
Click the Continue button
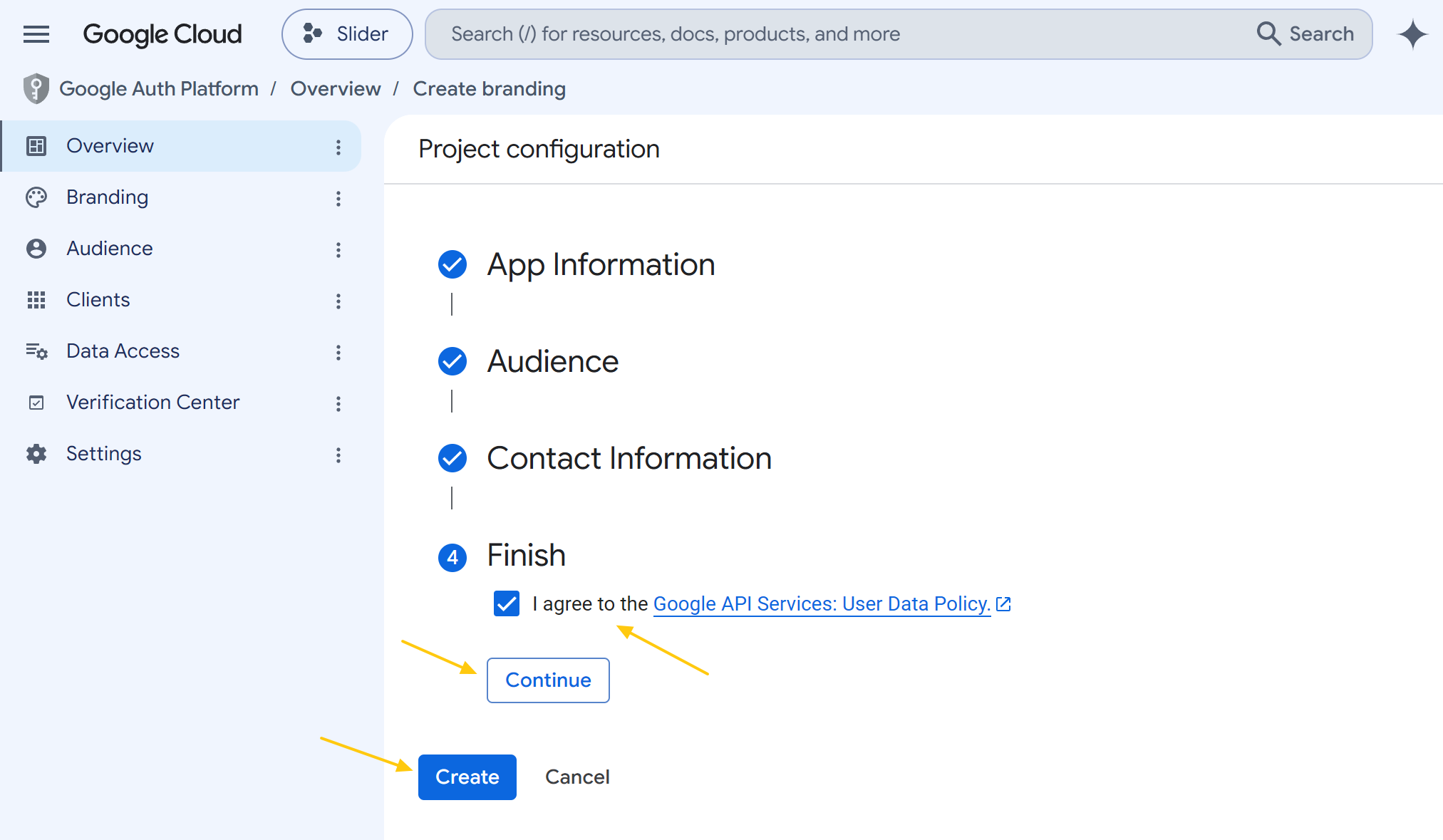(548, 680)
